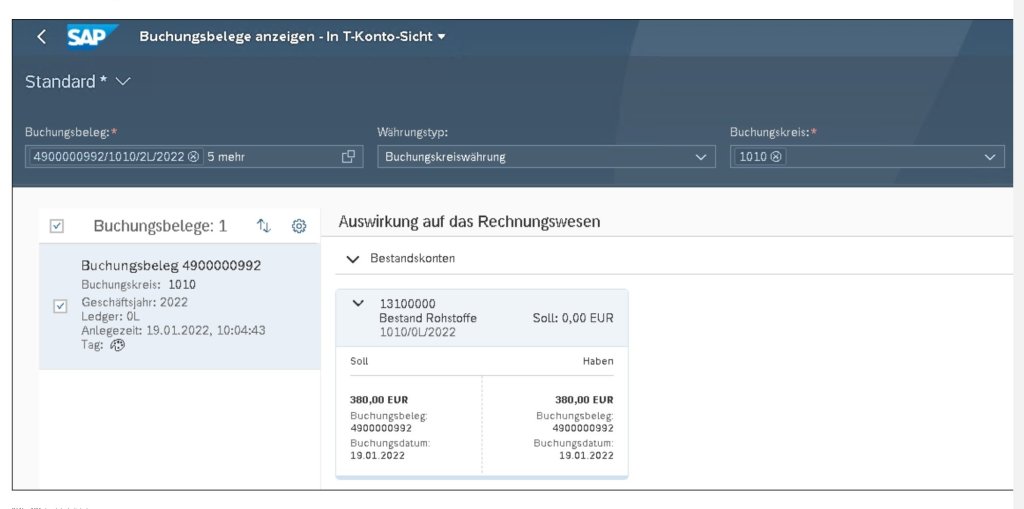
Task: Remove the 1010 Buchungskreis token
Action: point(776,157)
